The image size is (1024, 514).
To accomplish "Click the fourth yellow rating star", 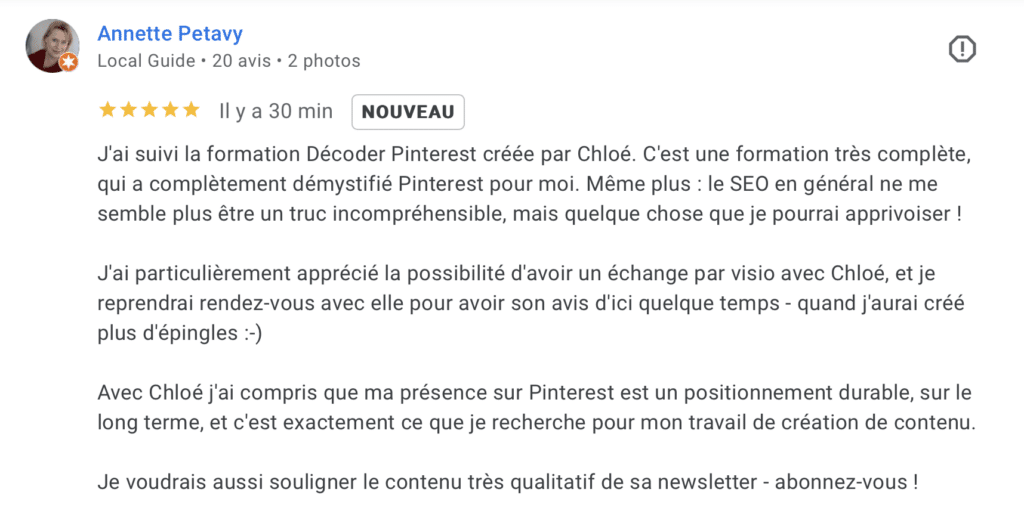I will click(170, 110).
